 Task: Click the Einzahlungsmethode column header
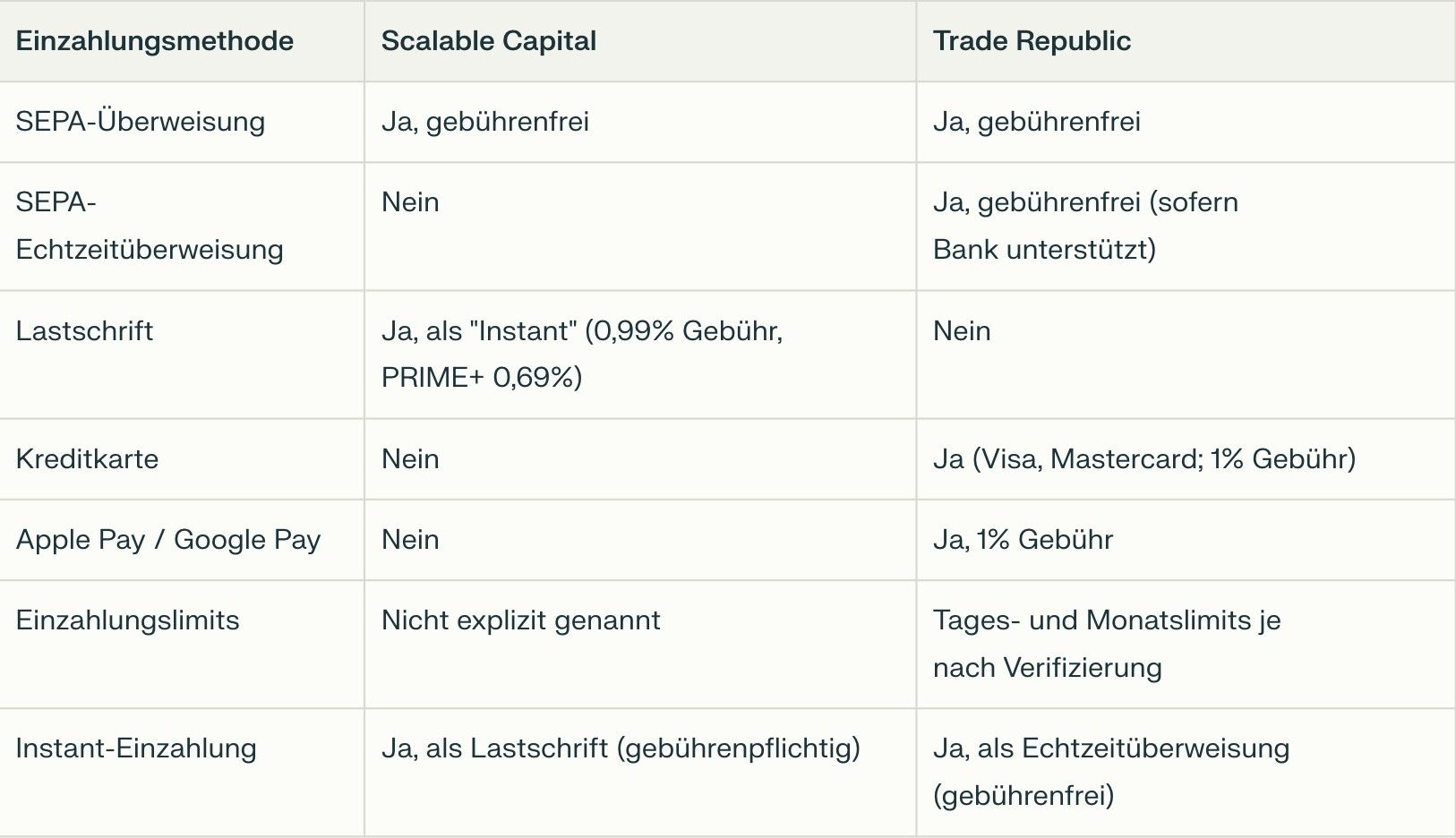(x=155, y=41)
